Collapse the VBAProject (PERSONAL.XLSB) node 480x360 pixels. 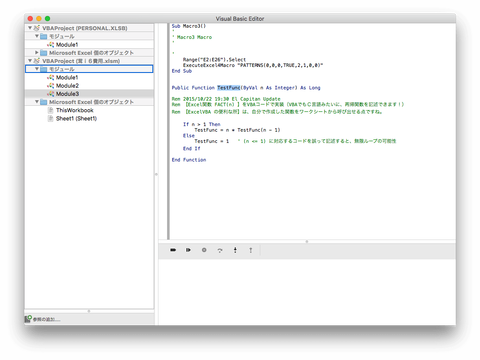point(30,28)
